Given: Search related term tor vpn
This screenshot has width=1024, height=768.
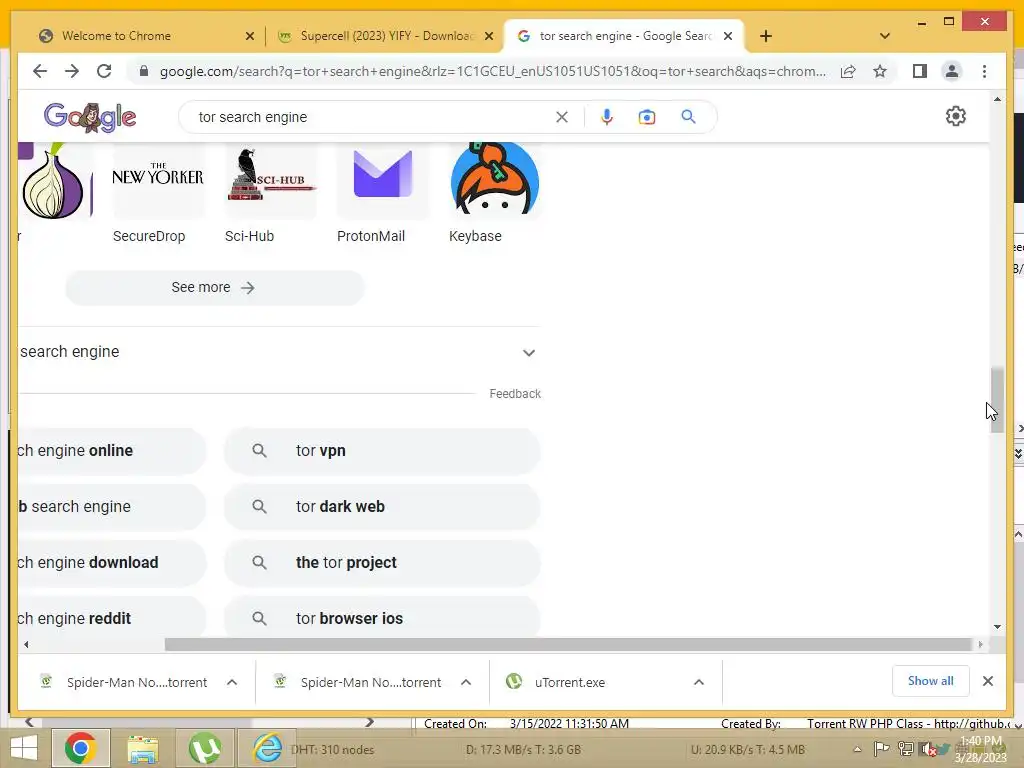Looking at the screenshot, I should pyautogui.click(x=382, y=451).
